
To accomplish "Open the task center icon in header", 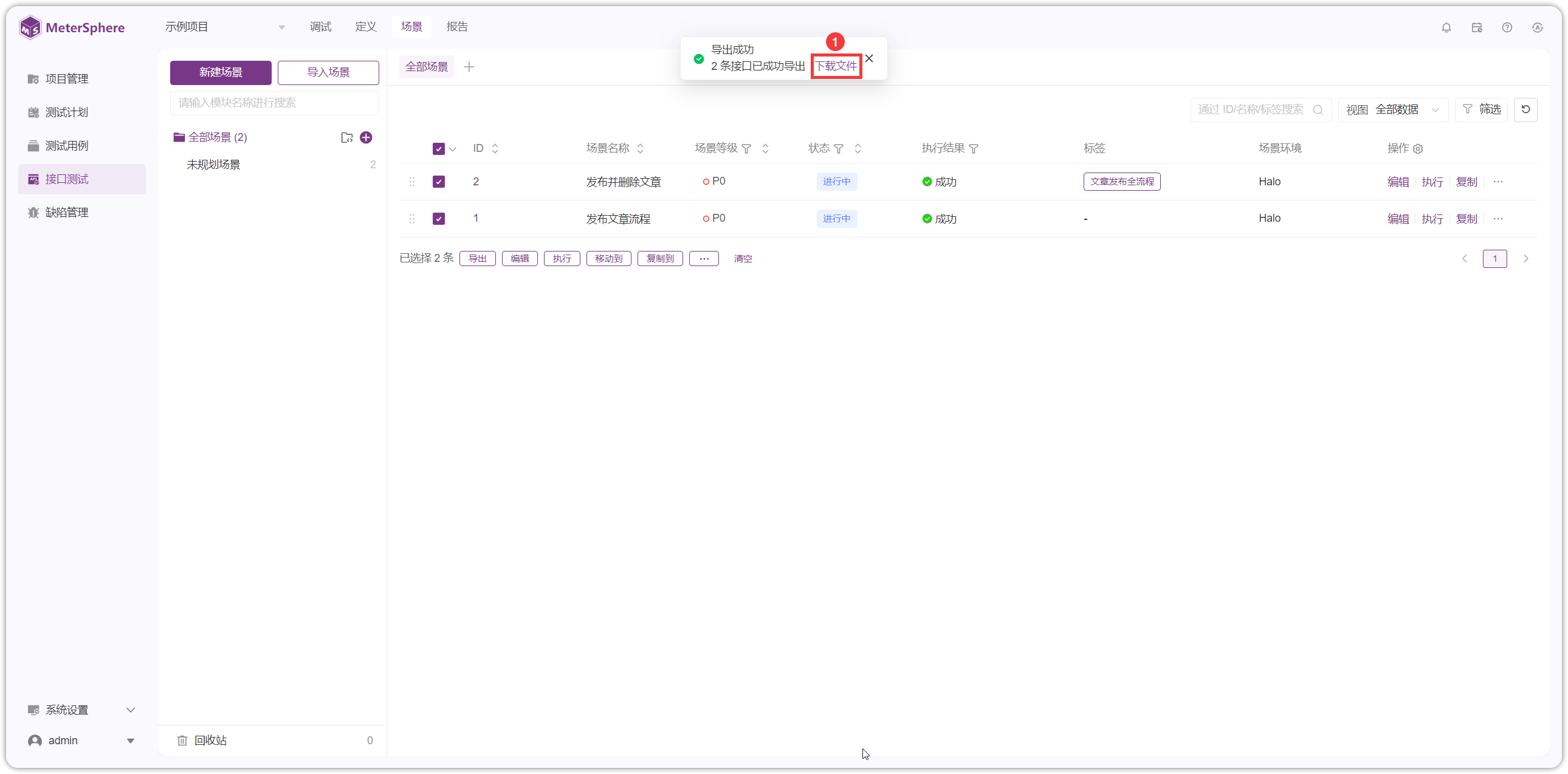I will coord(1477,27).
